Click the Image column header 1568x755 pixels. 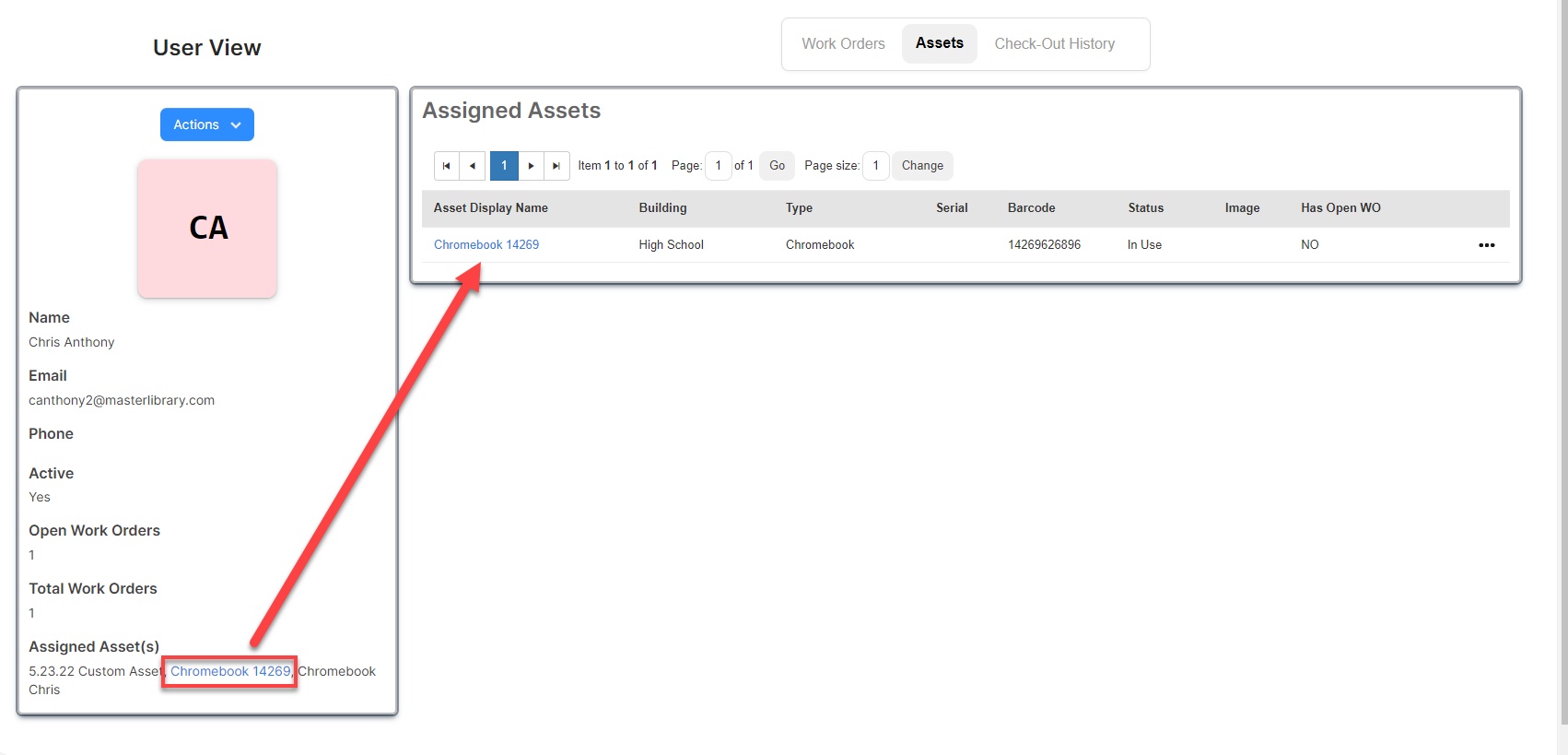pos(1242,208)
